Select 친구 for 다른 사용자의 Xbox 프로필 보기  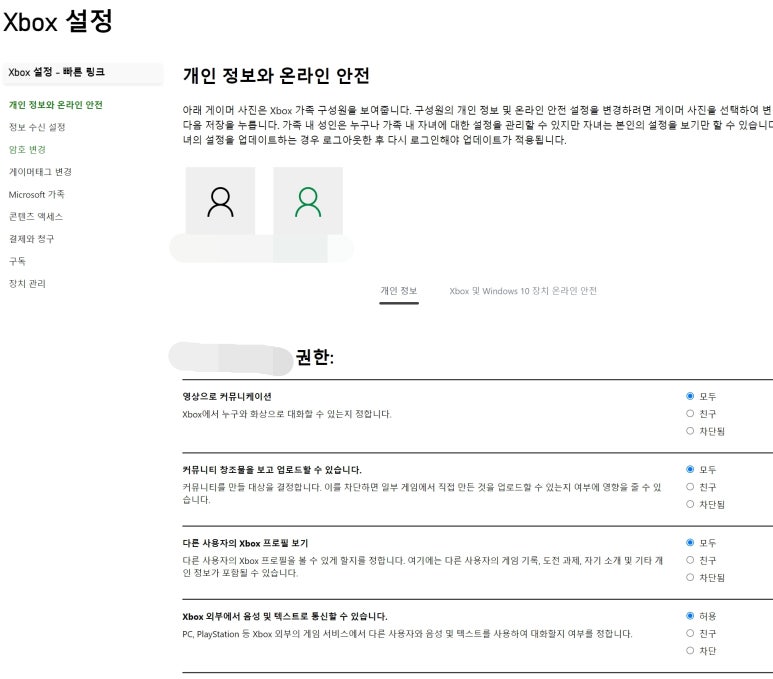[x=690, y=560]
